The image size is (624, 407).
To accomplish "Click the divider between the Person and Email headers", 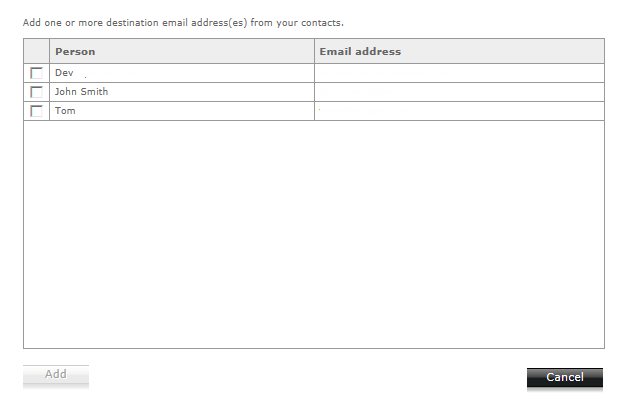I will tap(314, 51).
